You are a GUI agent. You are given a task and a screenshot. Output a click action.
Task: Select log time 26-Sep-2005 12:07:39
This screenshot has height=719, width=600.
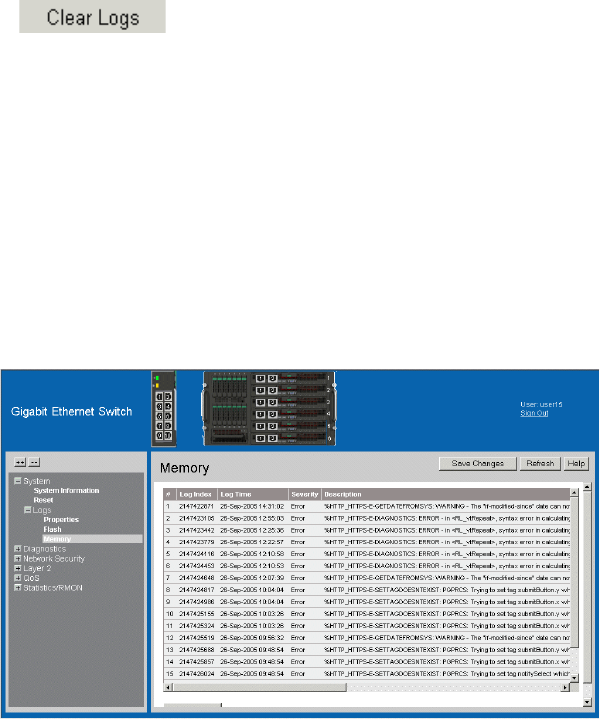pos(252,578)
